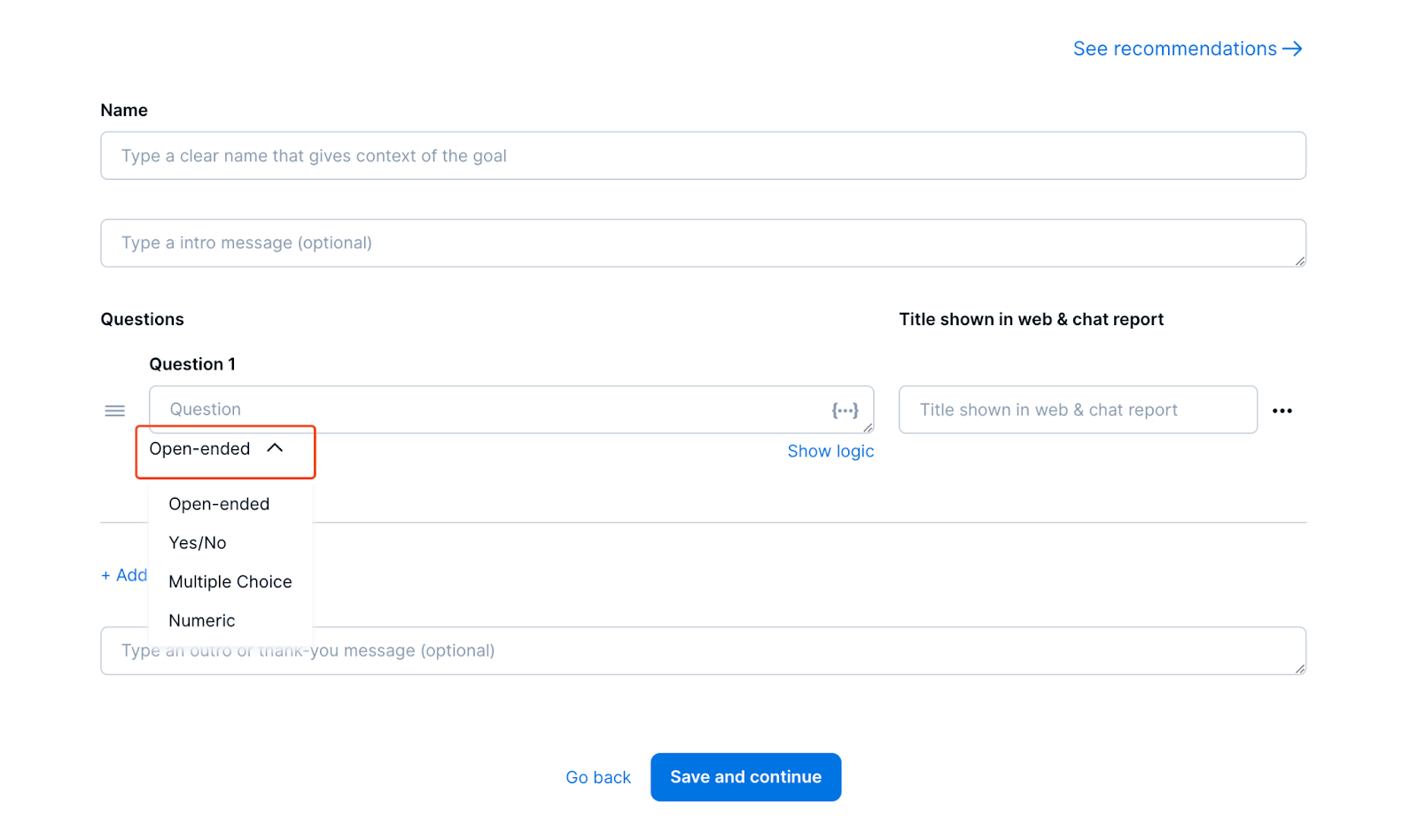
Task: Click the variable insertion {...} icon in Question field
Action: point(845,409)
